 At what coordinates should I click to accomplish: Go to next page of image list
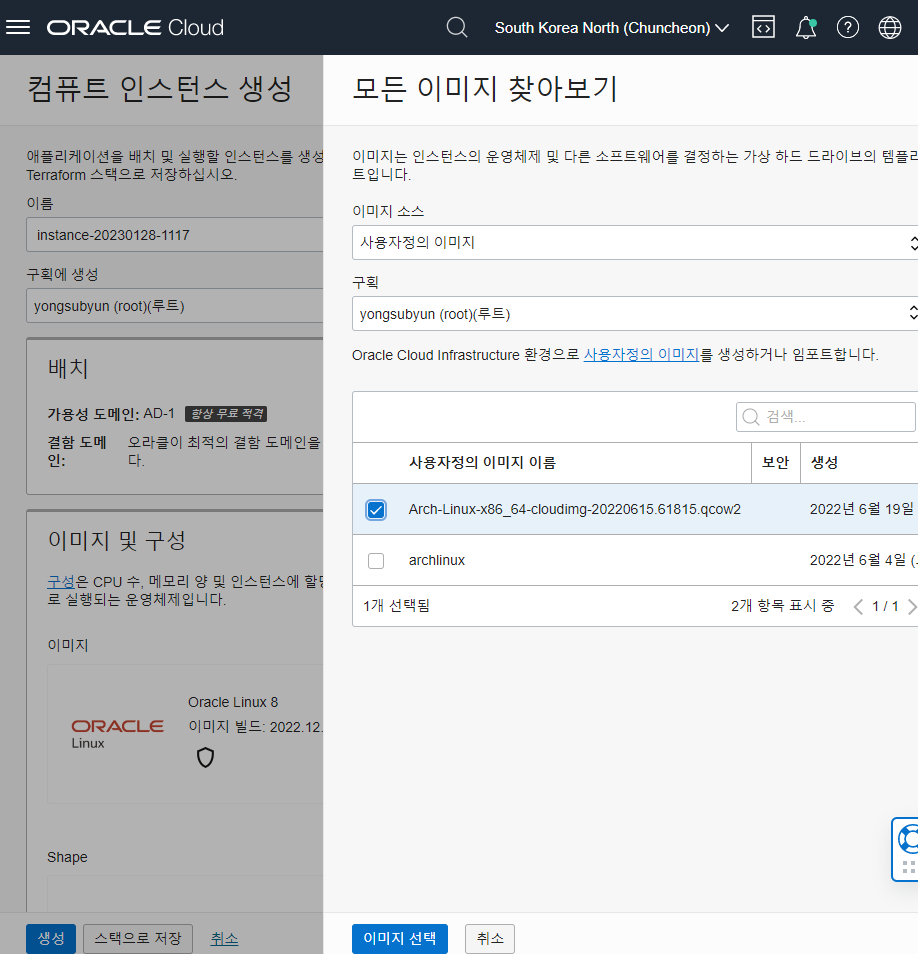911,607
